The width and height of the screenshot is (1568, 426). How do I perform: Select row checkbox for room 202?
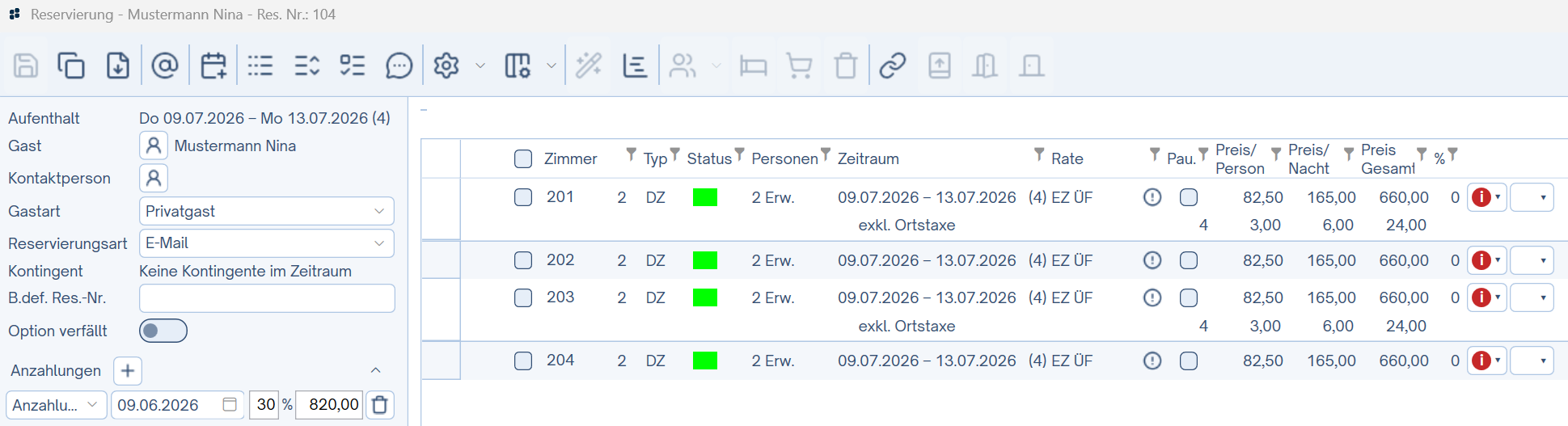click(523, 260)
